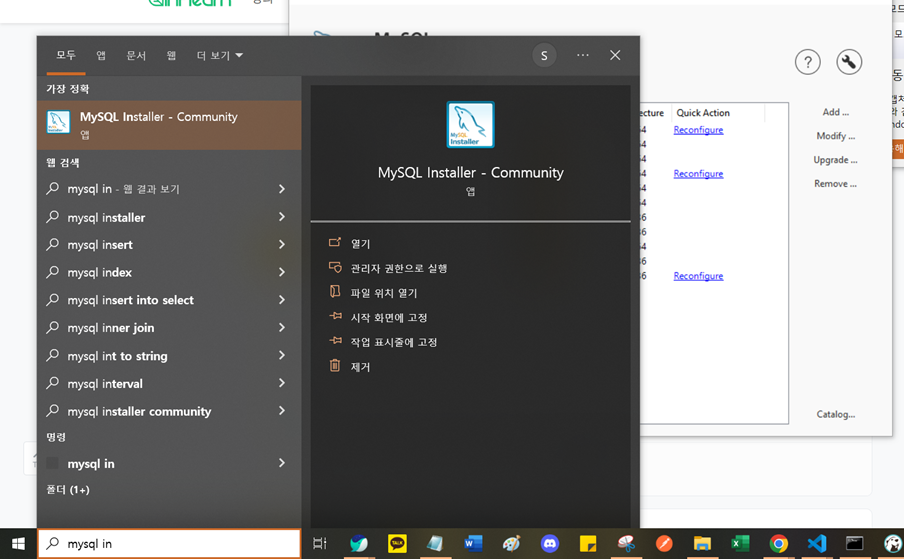Open Snipping Tool from the taskbar
Viewport: 904px width, 559px height.
click(x=626, y=543)
